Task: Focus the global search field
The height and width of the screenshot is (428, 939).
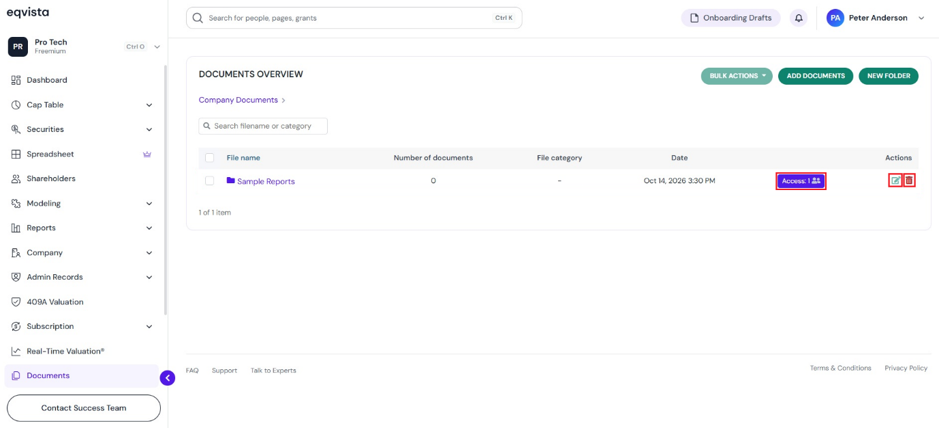Action: click(x=354, y=18)
